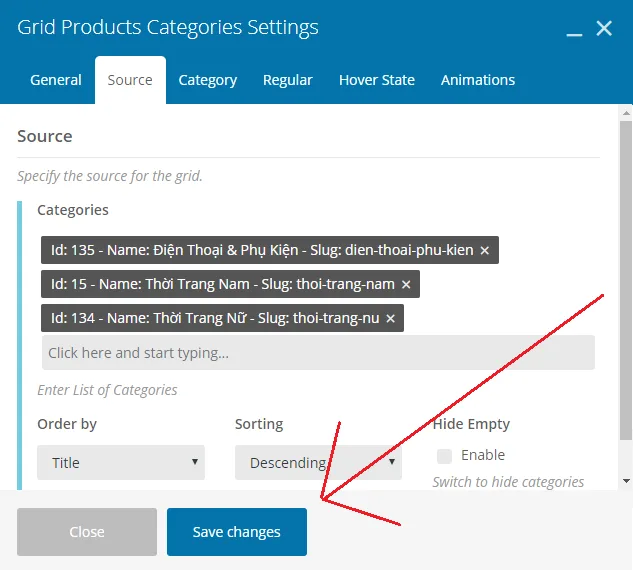
Task: Close settings panel with X icon
Action: [604, 28]
